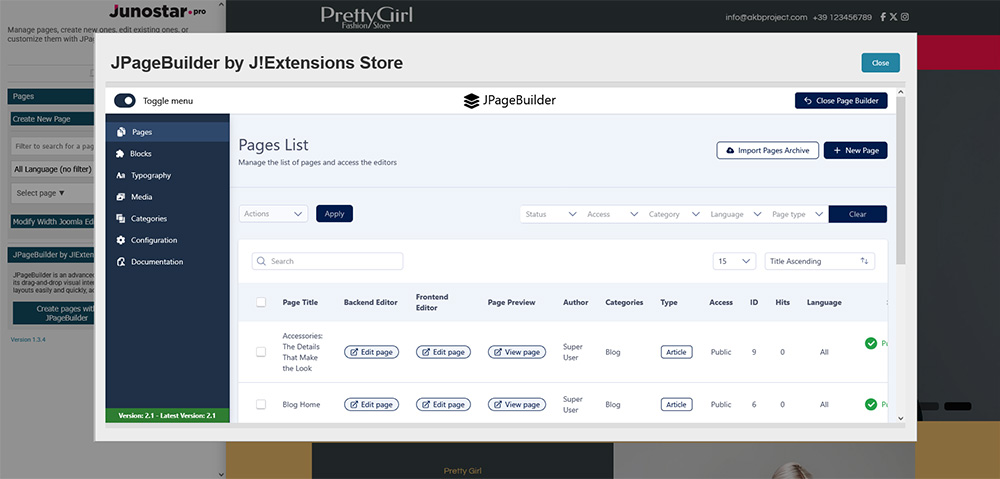This screenshot has width=1000, height=479.
Task: Expand the Status filter dropdown
Action: [x=550, y=214]
